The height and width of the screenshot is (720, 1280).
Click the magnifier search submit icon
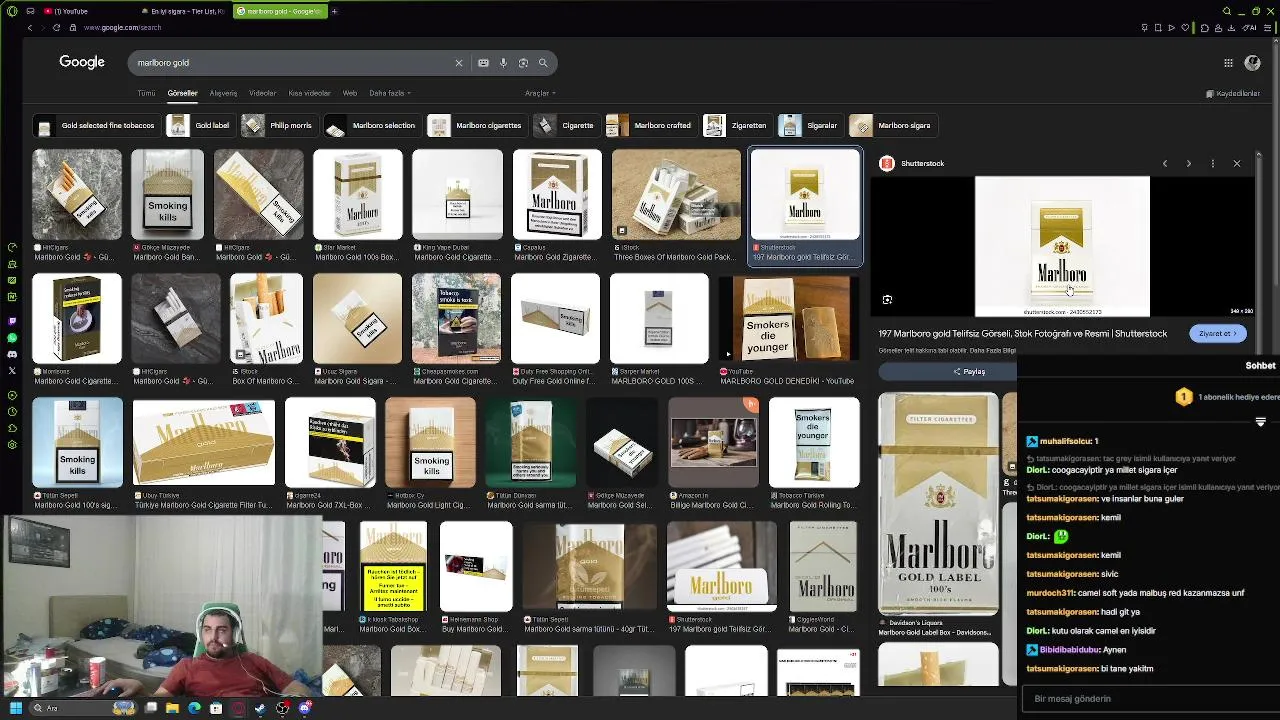(543, 63)
